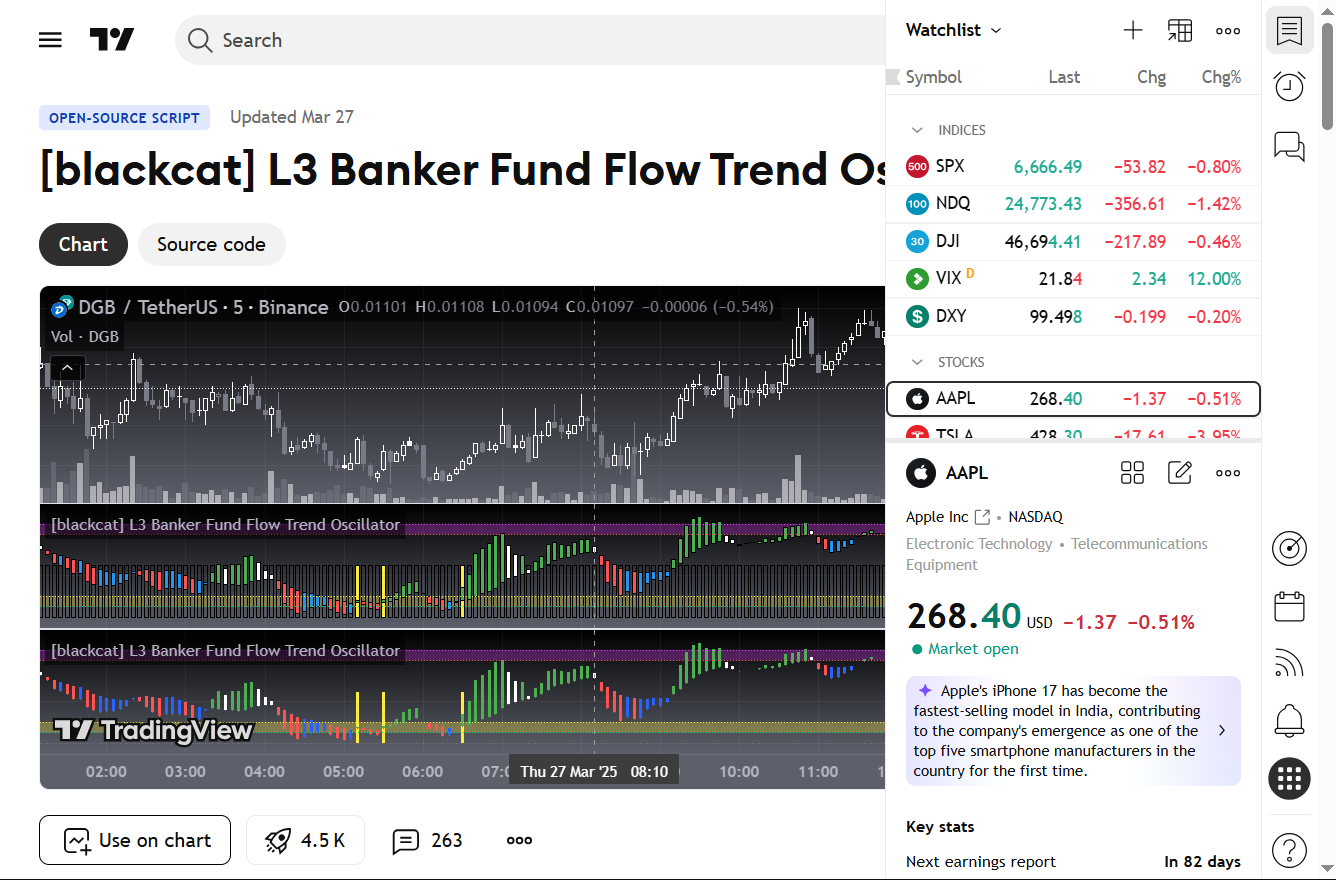Open AAPL details more options
The image size is (1336, 880).
(1228, 473)
